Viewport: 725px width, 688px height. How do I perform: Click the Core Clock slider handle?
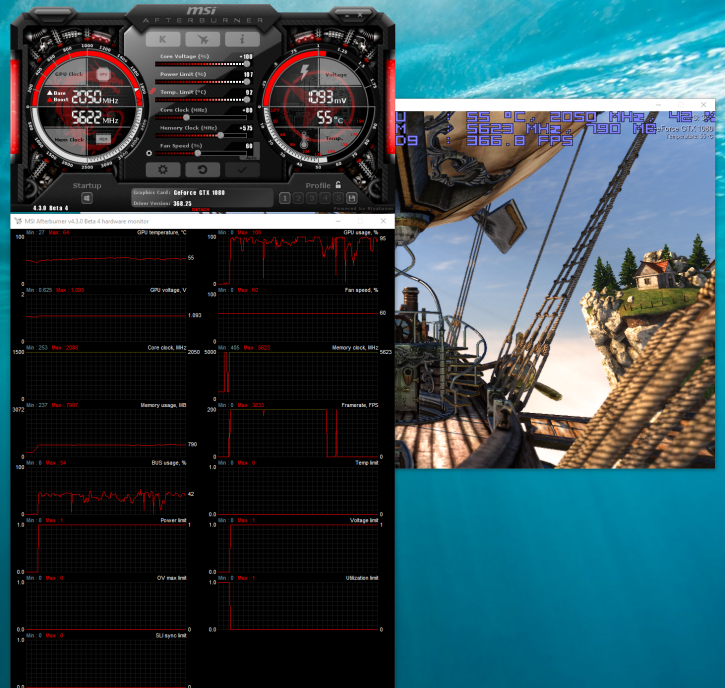click(x=186, y=117)
